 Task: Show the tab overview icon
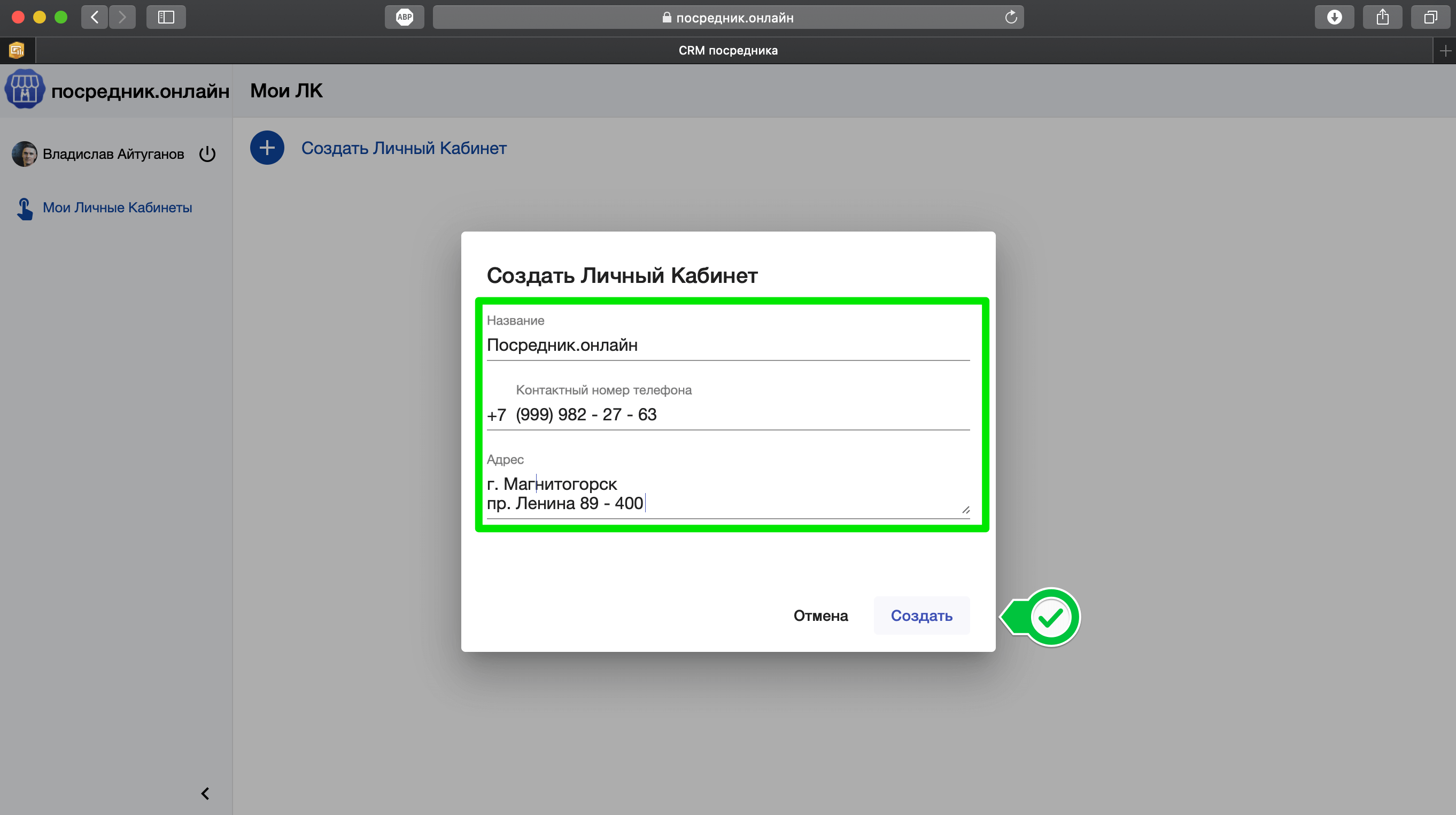pyautogui.click(x=1430, y=17)
